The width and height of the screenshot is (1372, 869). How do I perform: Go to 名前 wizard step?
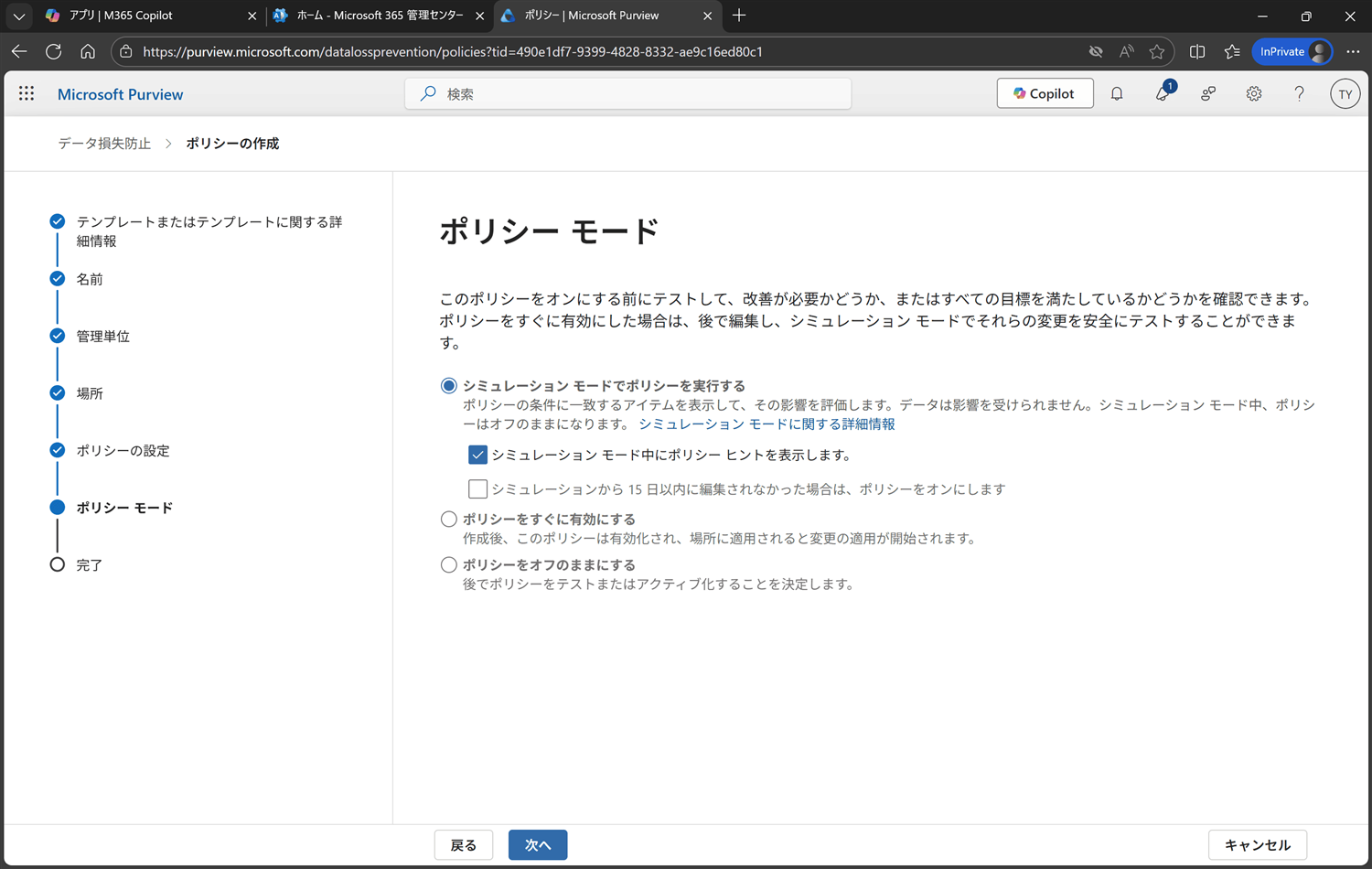pyautogui.click(x=89, y=279)
